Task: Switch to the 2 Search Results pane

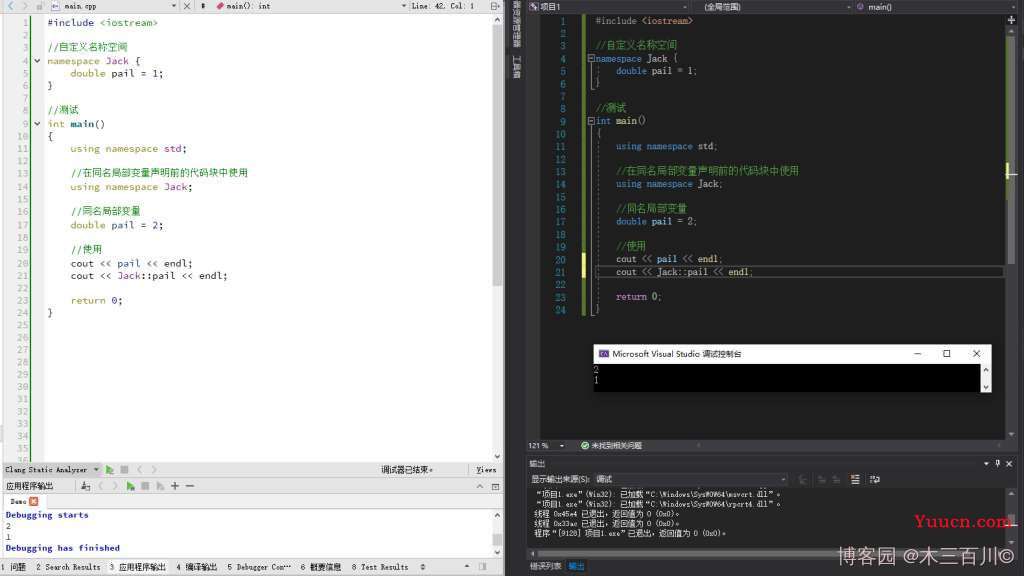Action: pyautogui.click(x=68, y=567)
